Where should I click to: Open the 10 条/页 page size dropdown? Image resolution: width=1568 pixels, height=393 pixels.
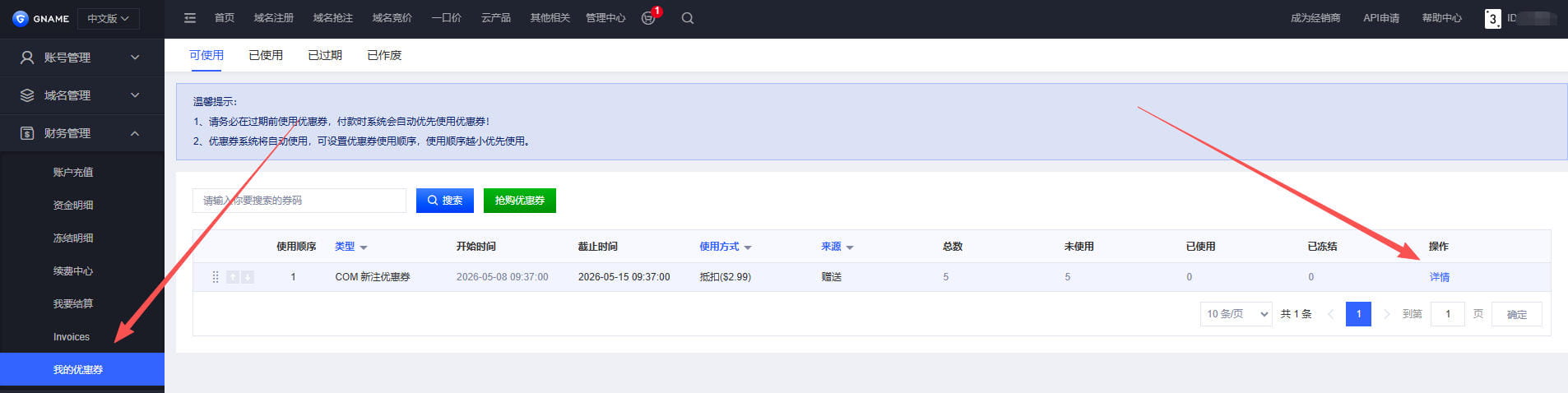click(1236, 314)
